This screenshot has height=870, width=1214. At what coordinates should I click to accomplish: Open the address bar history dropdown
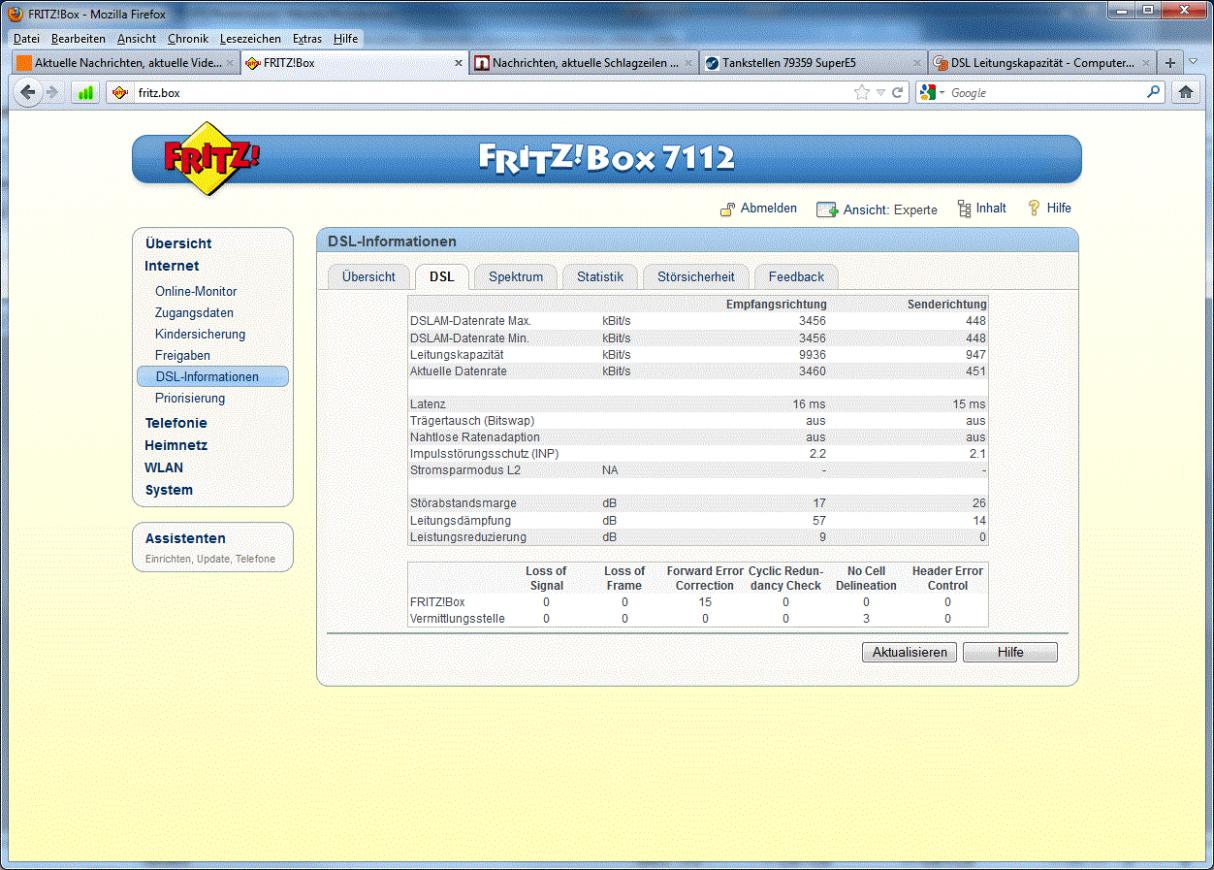(880, 93)
